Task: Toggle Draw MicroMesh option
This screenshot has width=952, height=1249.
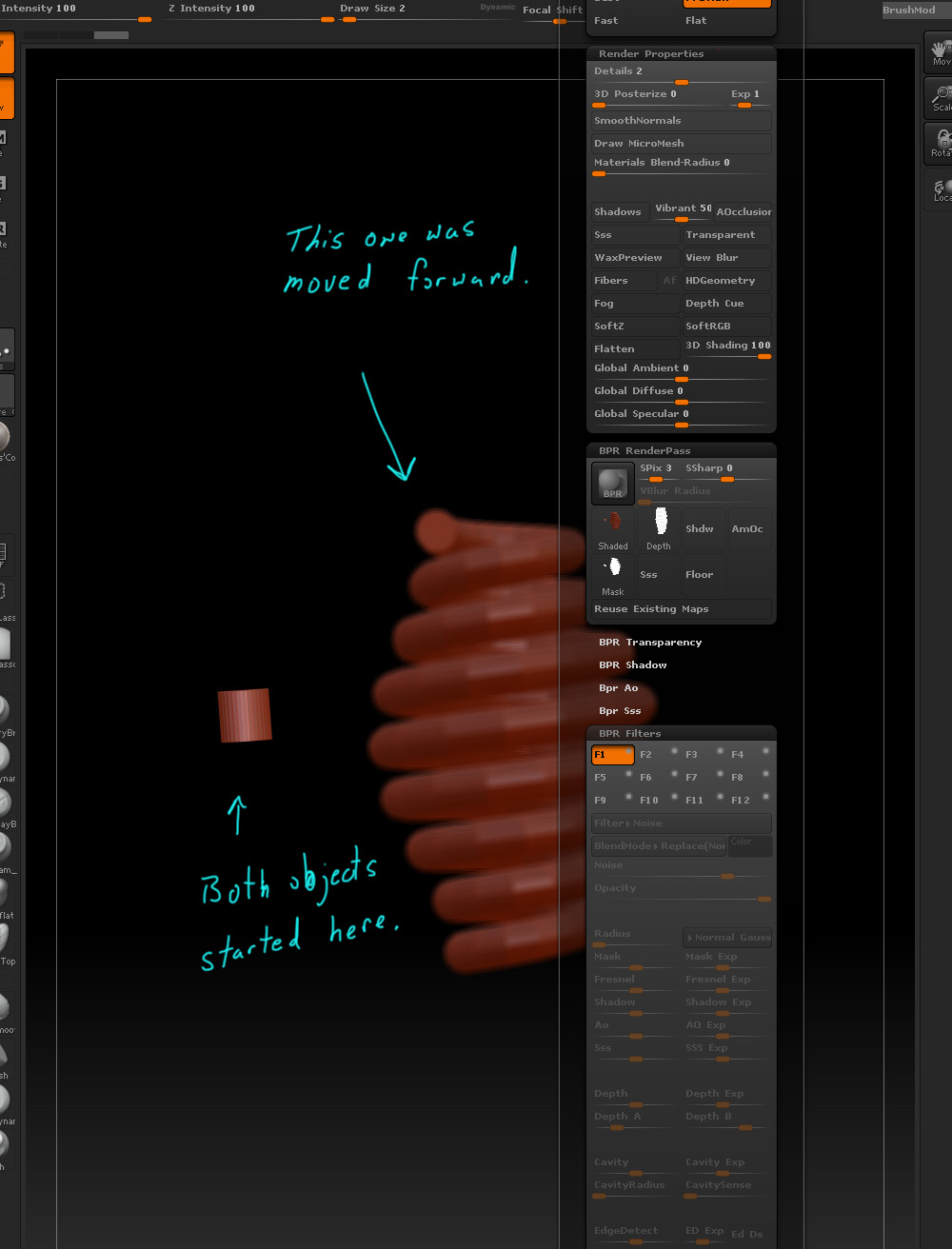Action: [x=682, y=144]
